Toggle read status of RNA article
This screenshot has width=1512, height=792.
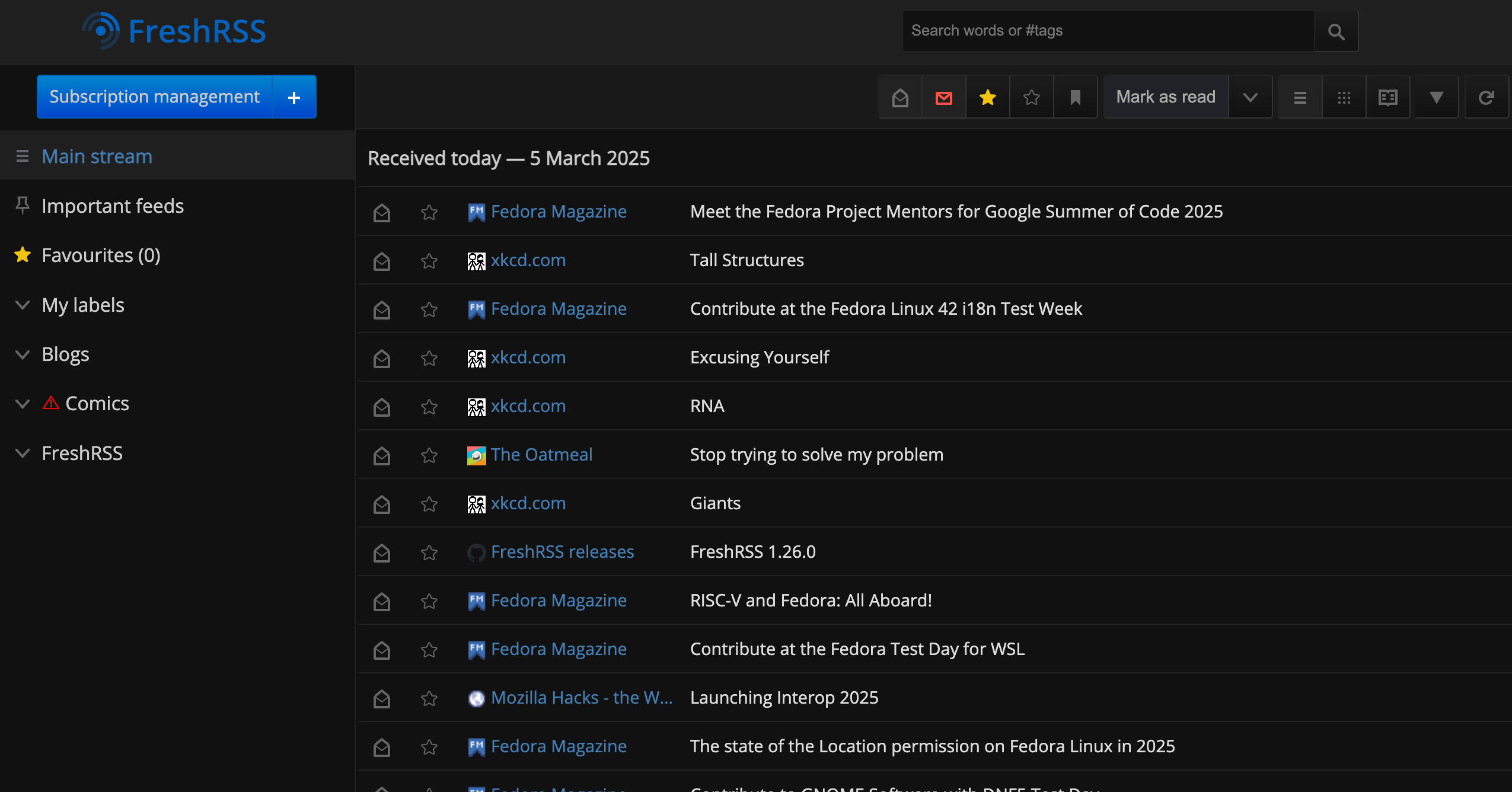point(383,406)
